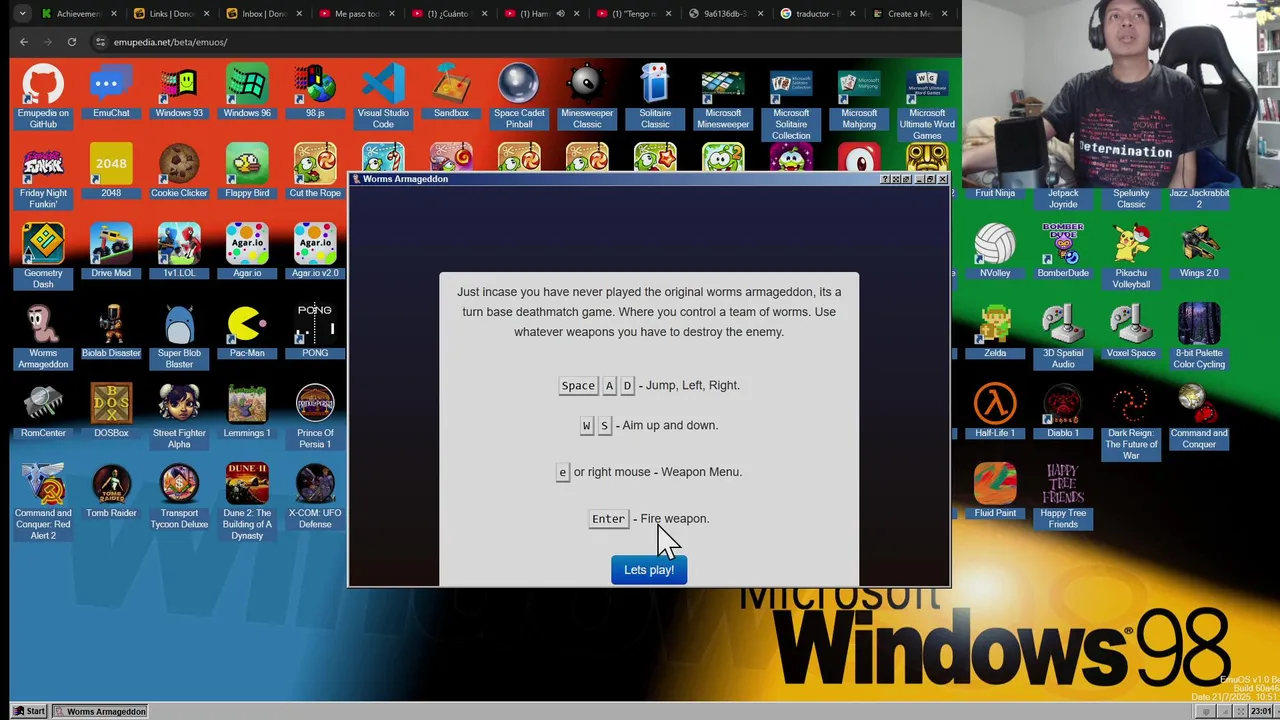Open the browser tab search dropdown
The height and width of the screenshot is (720, 1280).
tap(21, 14)
